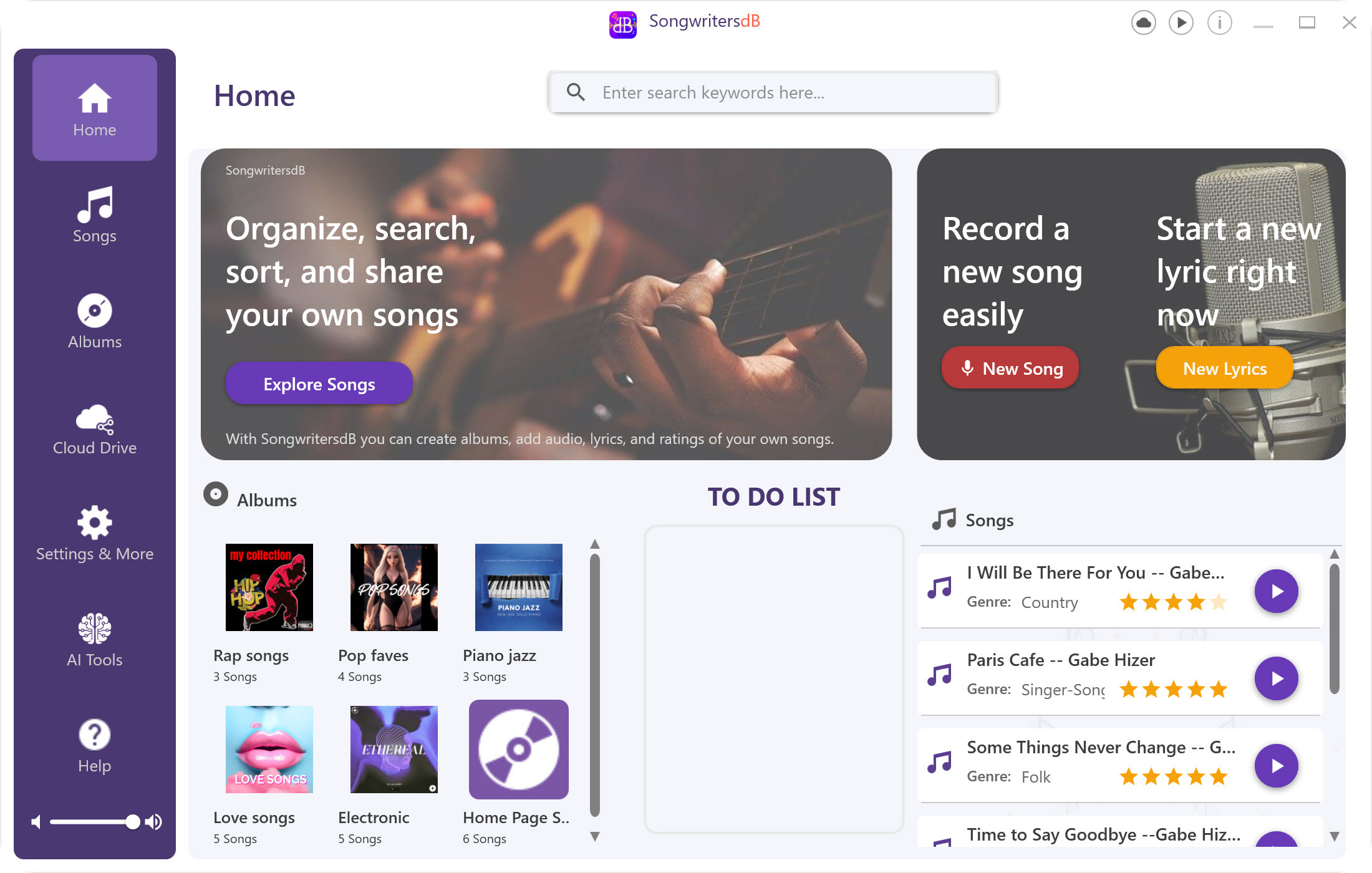
Task: Click the albums list scrollbar thumb
Action: point(595,685)
